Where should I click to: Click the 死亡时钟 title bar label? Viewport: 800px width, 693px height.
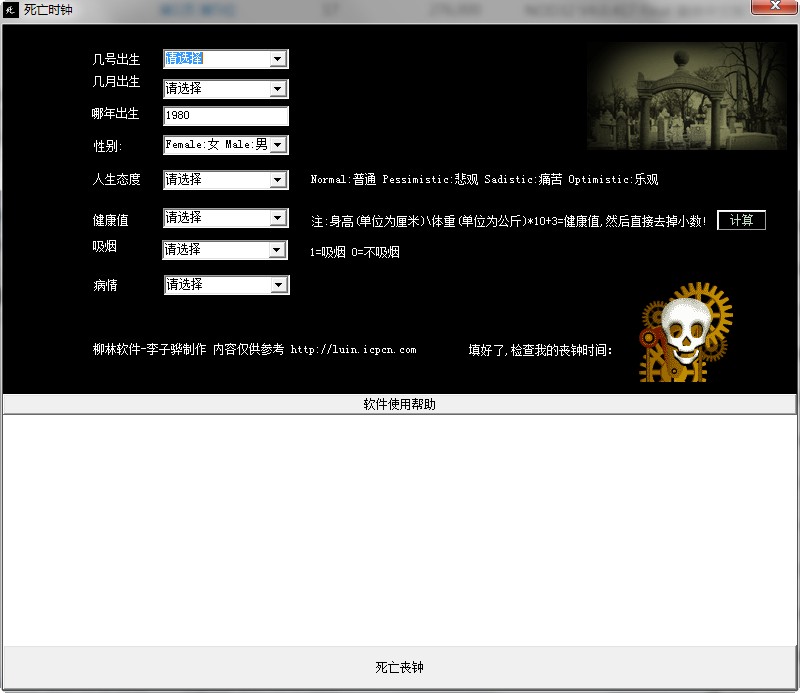[48, 9]
